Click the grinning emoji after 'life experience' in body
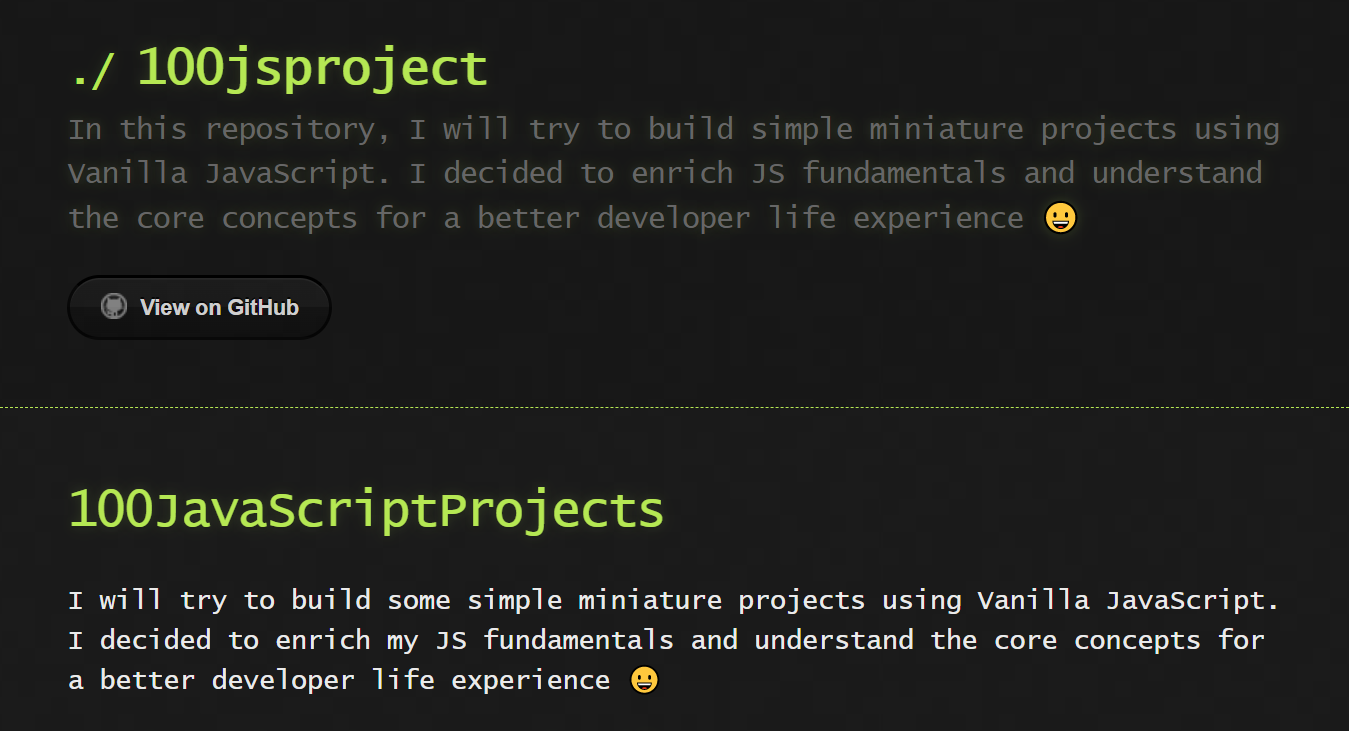This screenshot has height=731, width=1349. tap(645, 681)
